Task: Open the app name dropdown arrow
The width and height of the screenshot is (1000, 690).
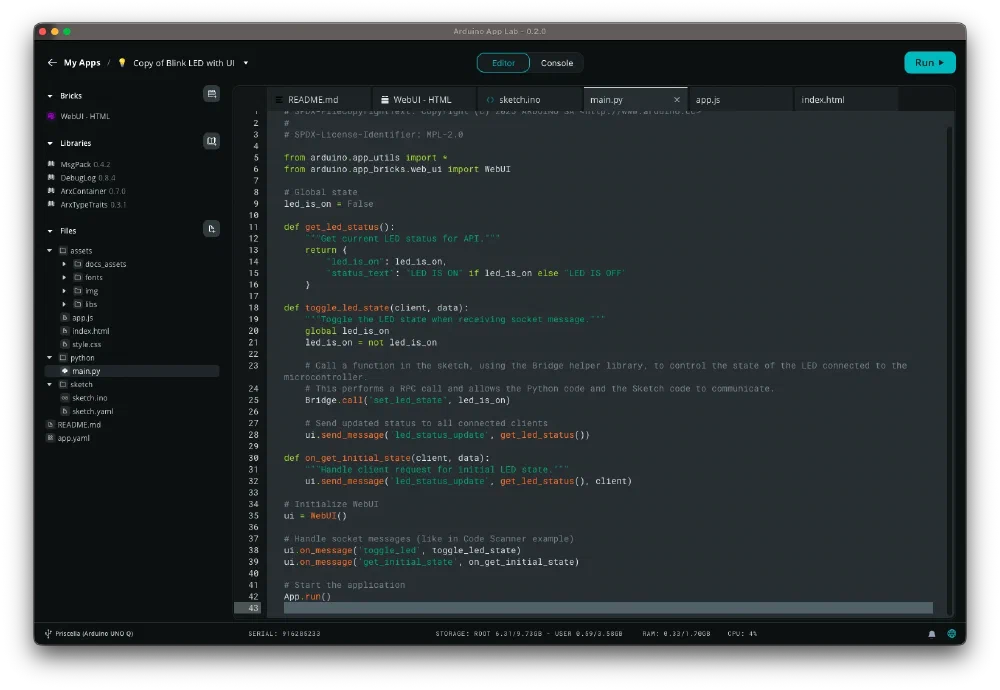Action: pos(246,63)
